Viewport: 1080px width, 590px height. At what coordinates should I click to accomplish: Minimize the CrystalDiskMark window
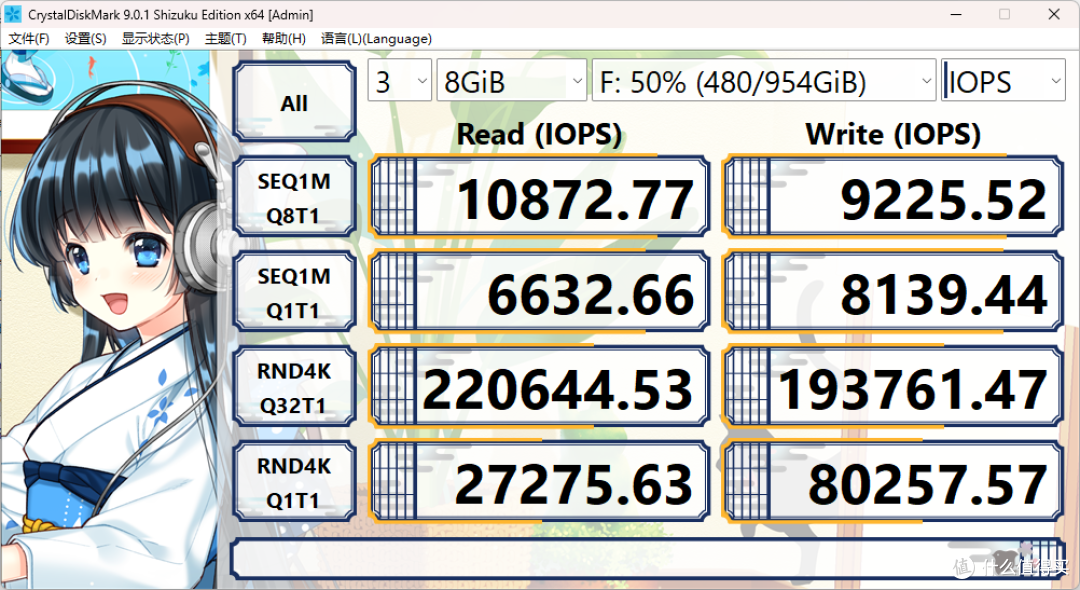tap(956, 14)
